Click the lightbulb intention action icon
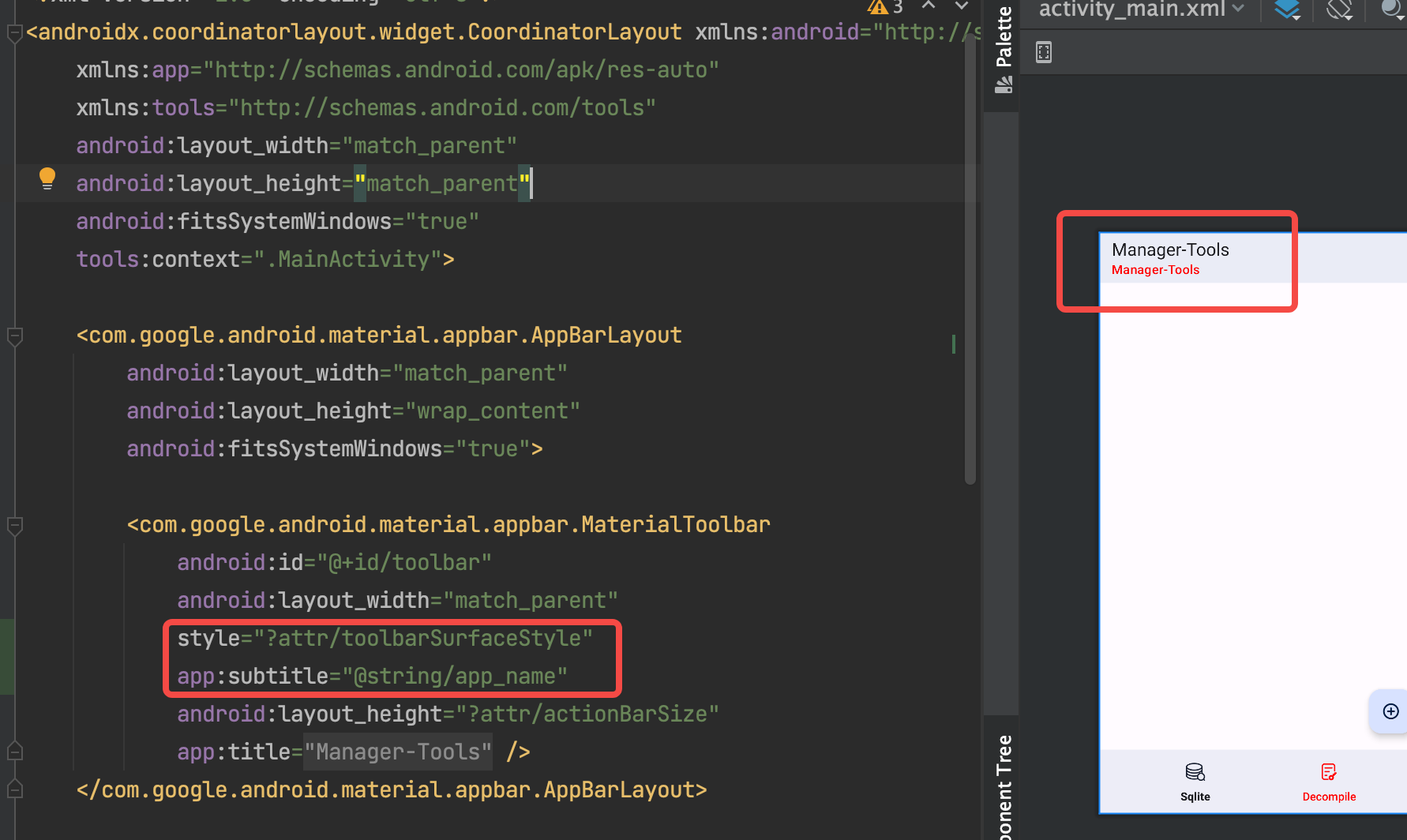The height and width of the screenshot is (840, 1407). point(47,178)
